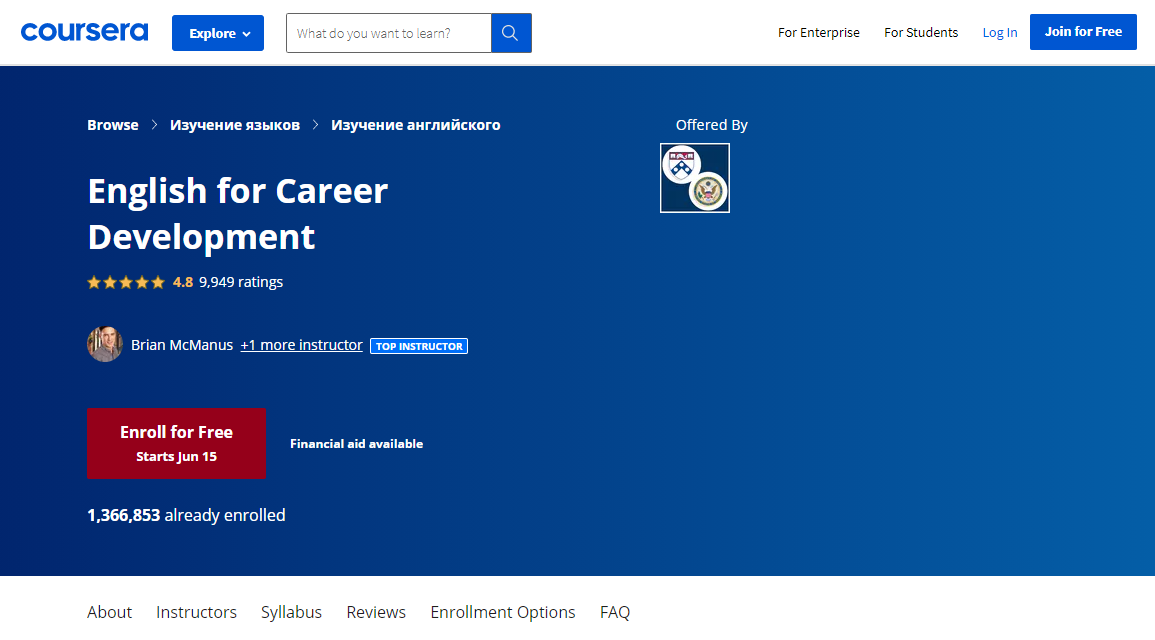Click the 4.8 rating value
1155x640 pixels.
183,282
